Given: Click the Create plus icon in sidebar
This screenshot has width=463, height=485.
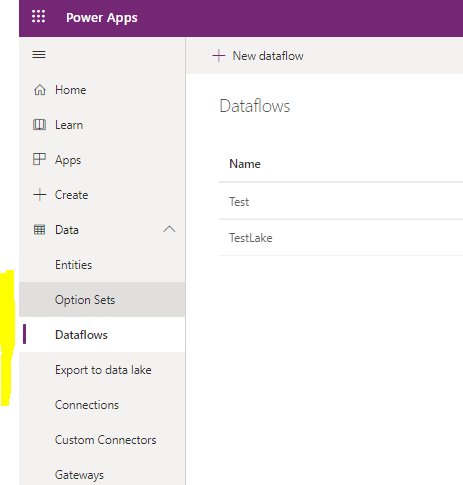Looking at the screenshot, I should (40, 195).
